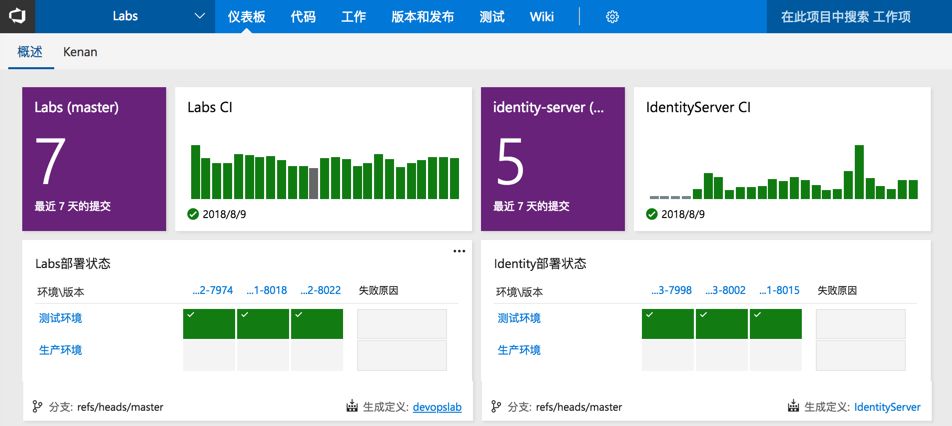Click the Labs CI chart title
The width and height of the screenshot is (952, 426).
[x=209, y=108]
